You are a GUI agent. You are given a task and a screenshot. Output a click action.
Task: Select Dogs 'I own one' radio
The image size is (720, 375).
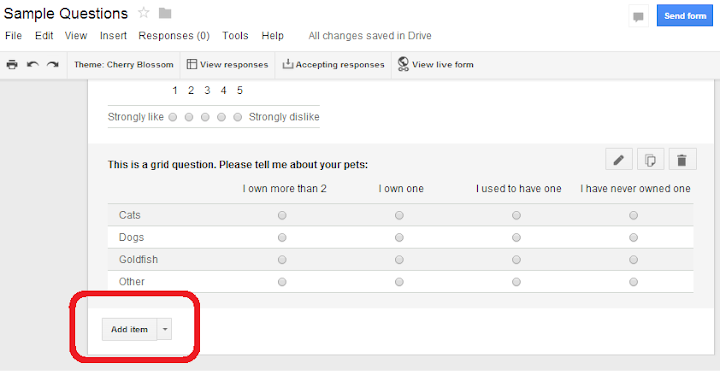[399, 237]
